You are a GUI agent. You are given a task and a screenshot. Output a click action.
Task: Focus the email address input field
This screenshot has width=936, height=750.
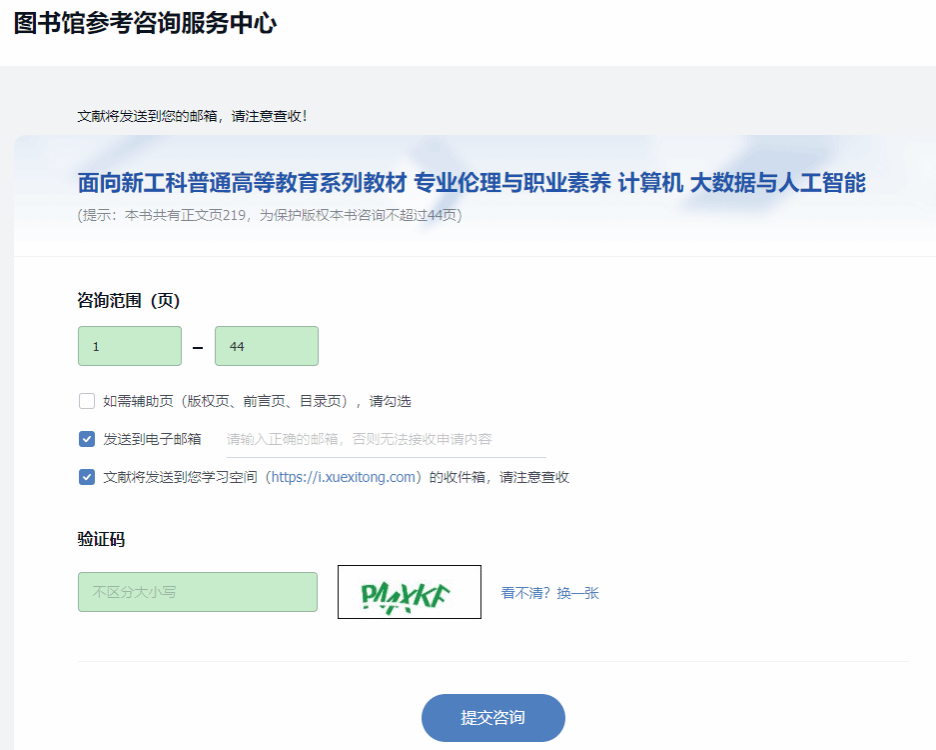tap(385, 440)
